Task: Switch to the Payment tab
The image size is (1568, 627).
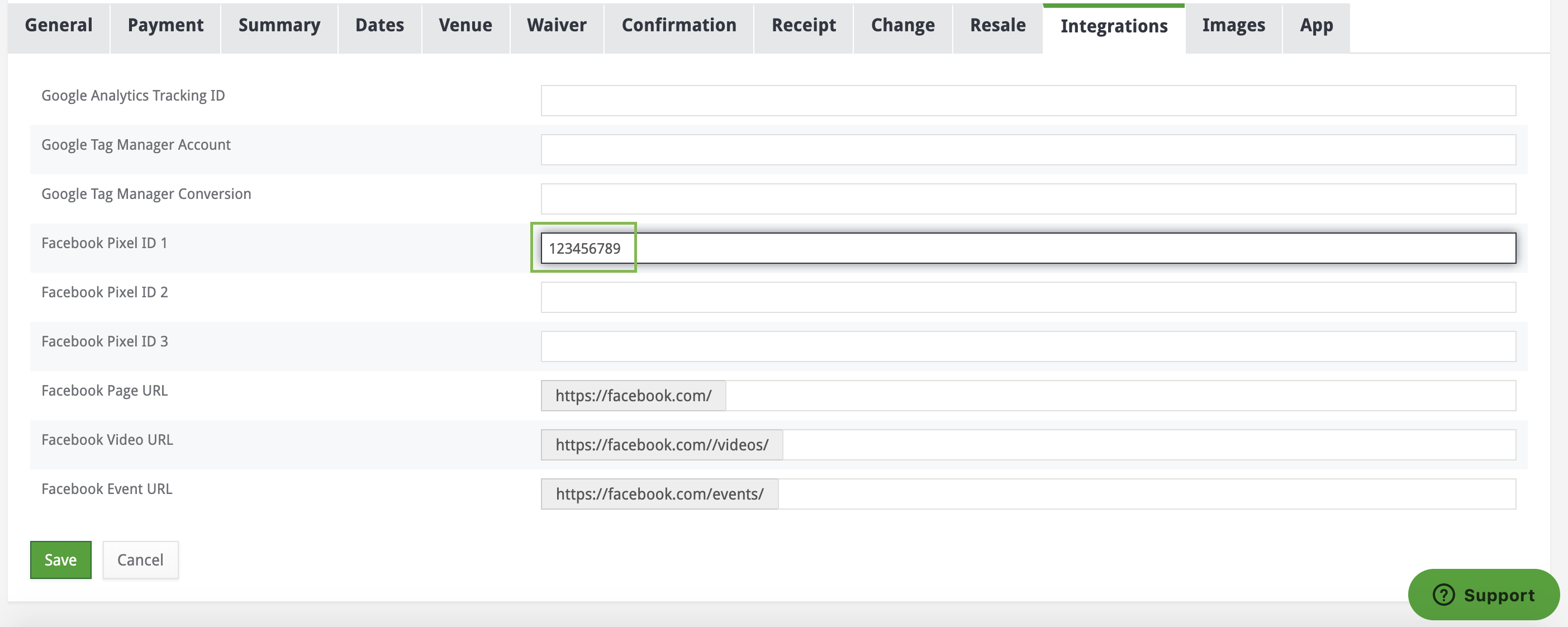Action: coord(165,27)
